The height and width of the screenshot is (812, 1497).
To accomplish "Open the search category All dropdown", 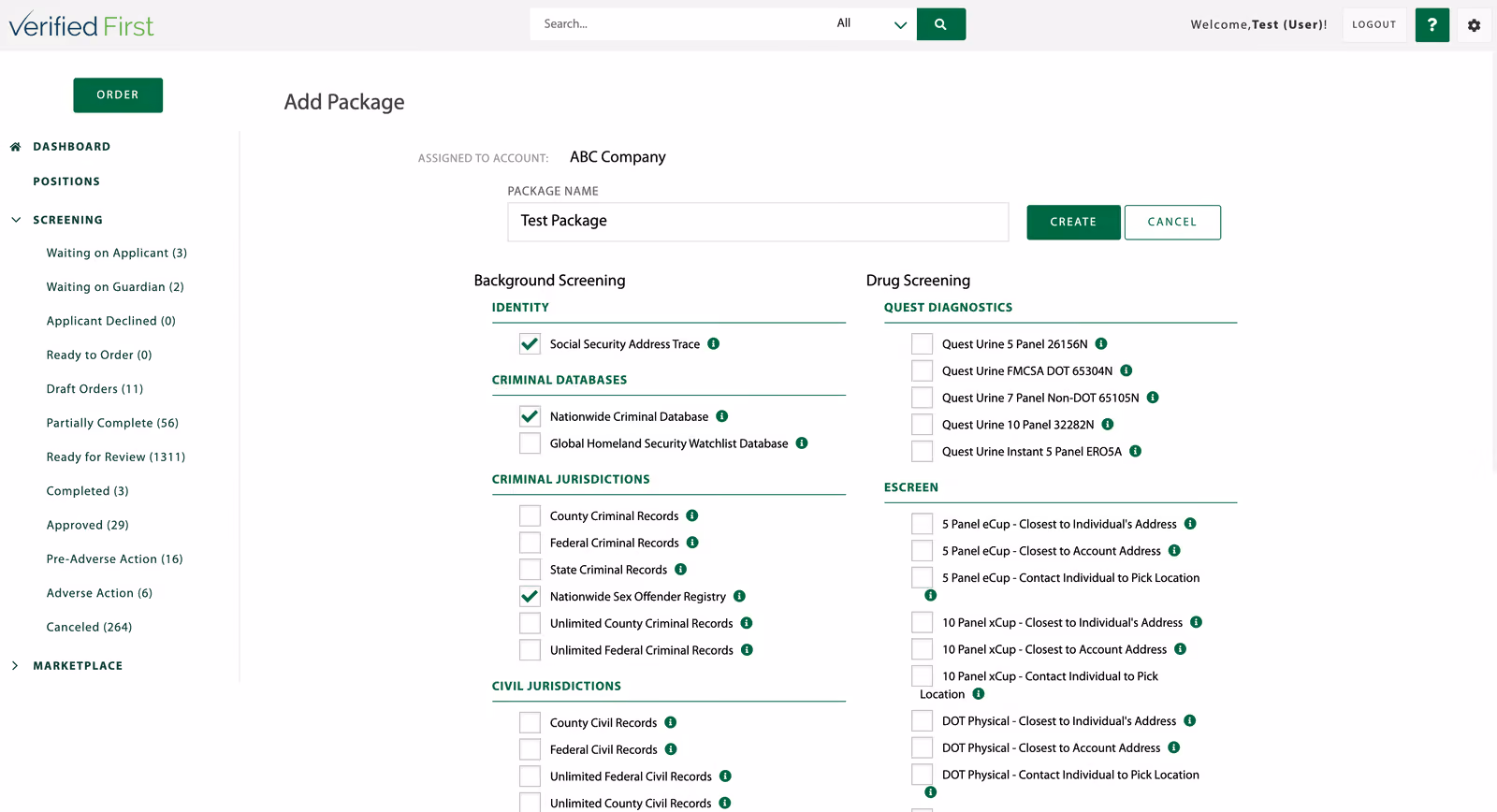I will [x=870, y=24].
